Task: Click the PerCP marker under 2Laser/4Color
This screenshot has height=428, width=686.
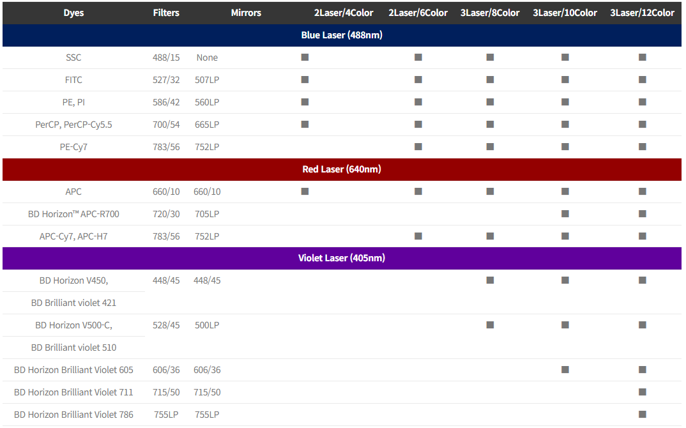Action: coord(305,124)
